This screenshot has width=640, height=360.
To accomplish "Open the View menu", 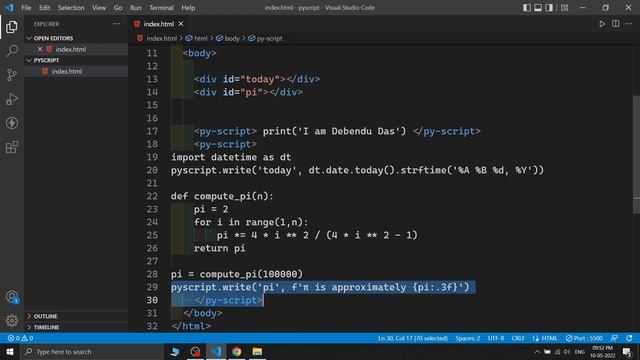I will click(99, 8).
